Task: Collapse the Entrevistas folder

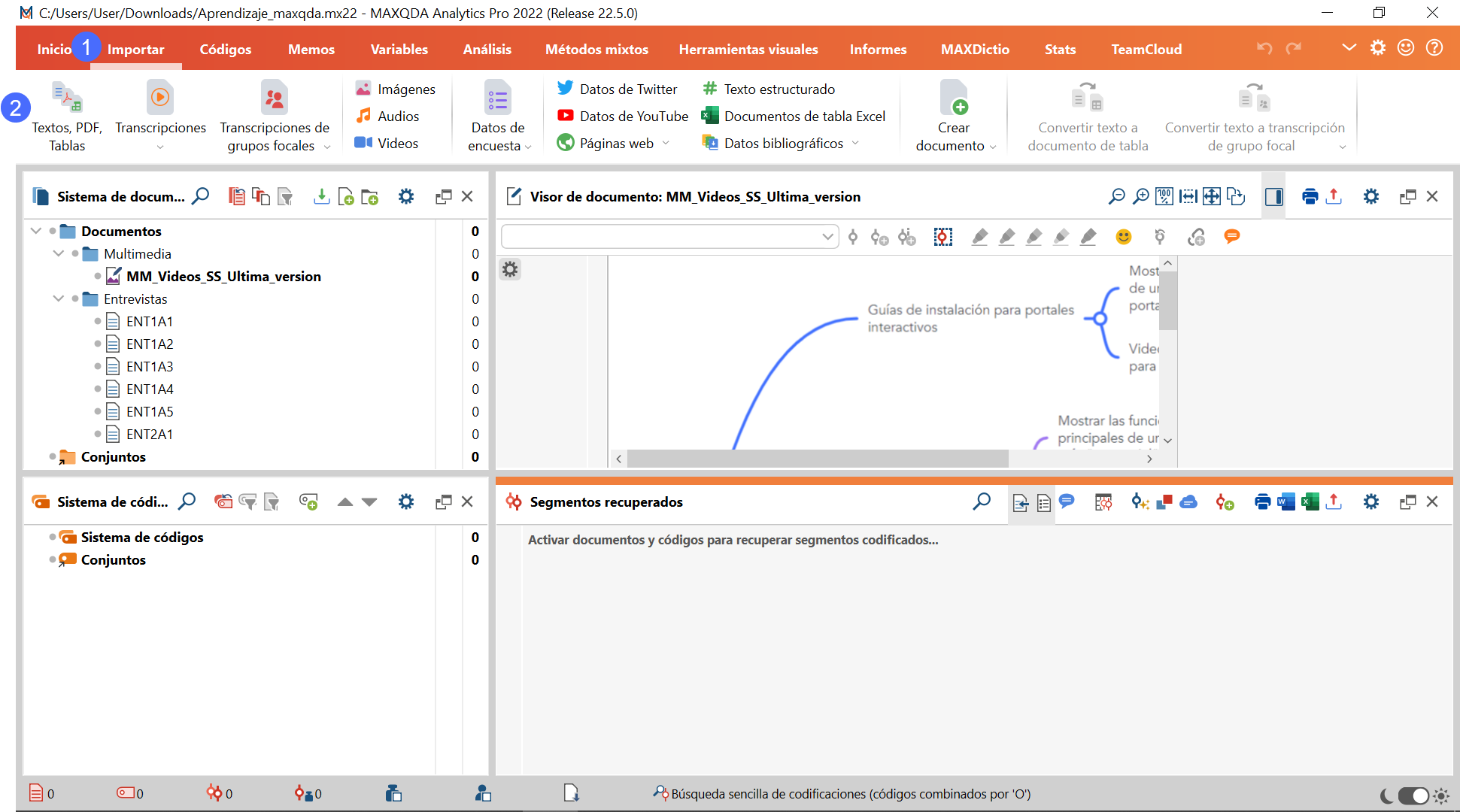Action: click(x=58, y=298)
